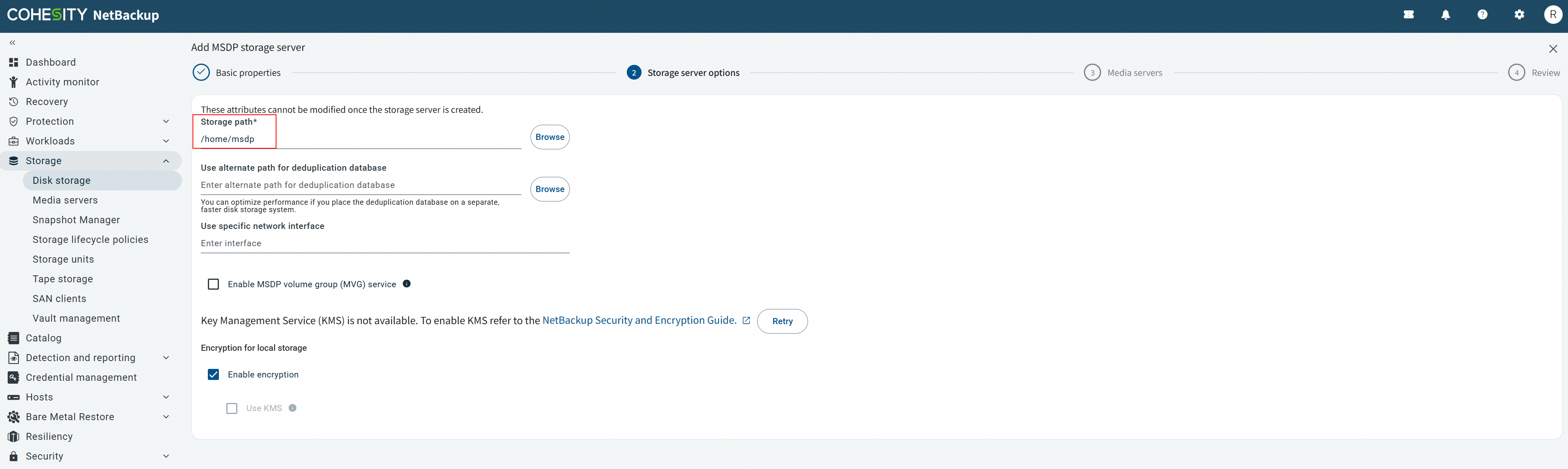Select the Resiliency icon
This screenshot has height=469, width=1568.
(14, 436)
